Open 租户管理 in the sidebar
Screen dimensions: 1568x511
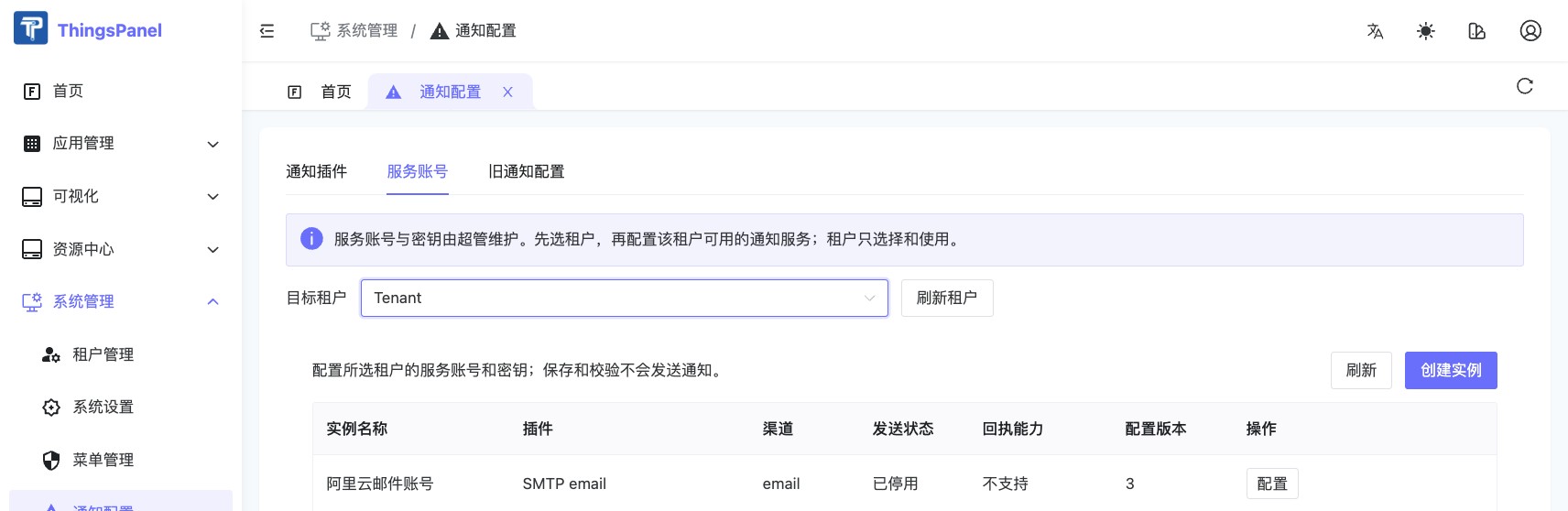coord(121,354)
